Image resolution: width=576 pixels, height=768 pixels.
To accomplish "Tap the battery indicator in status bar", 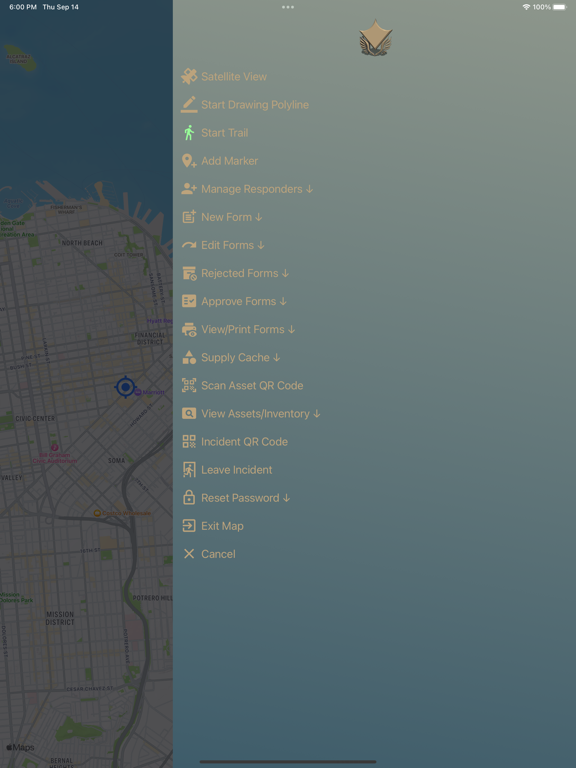I will coord(560,7).
